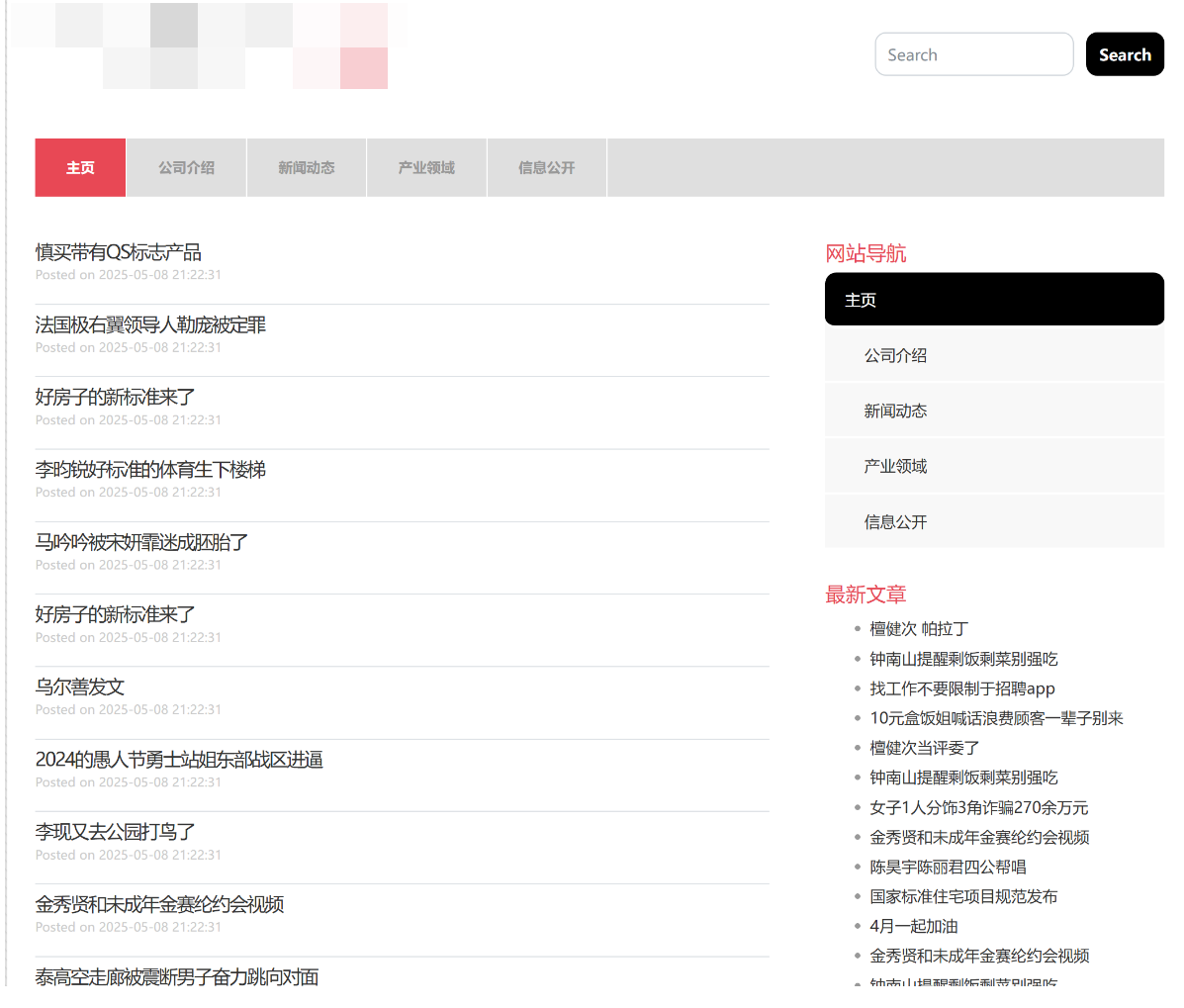The width and height of the screenshot is (1184, 1008).
Task: Click the Search input field
Action: (x=973, y=54)
